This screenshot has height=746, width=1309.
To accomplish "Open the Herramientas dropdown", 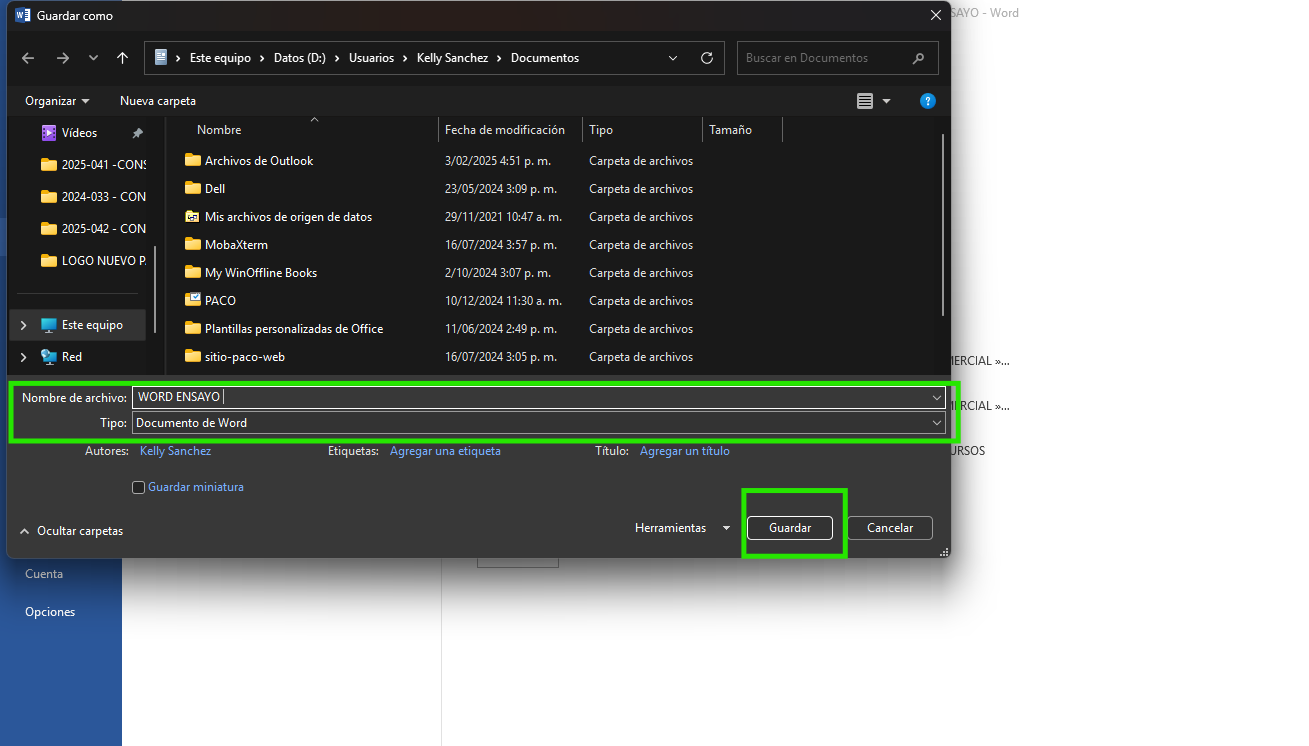I will click(x=682, y=528).
